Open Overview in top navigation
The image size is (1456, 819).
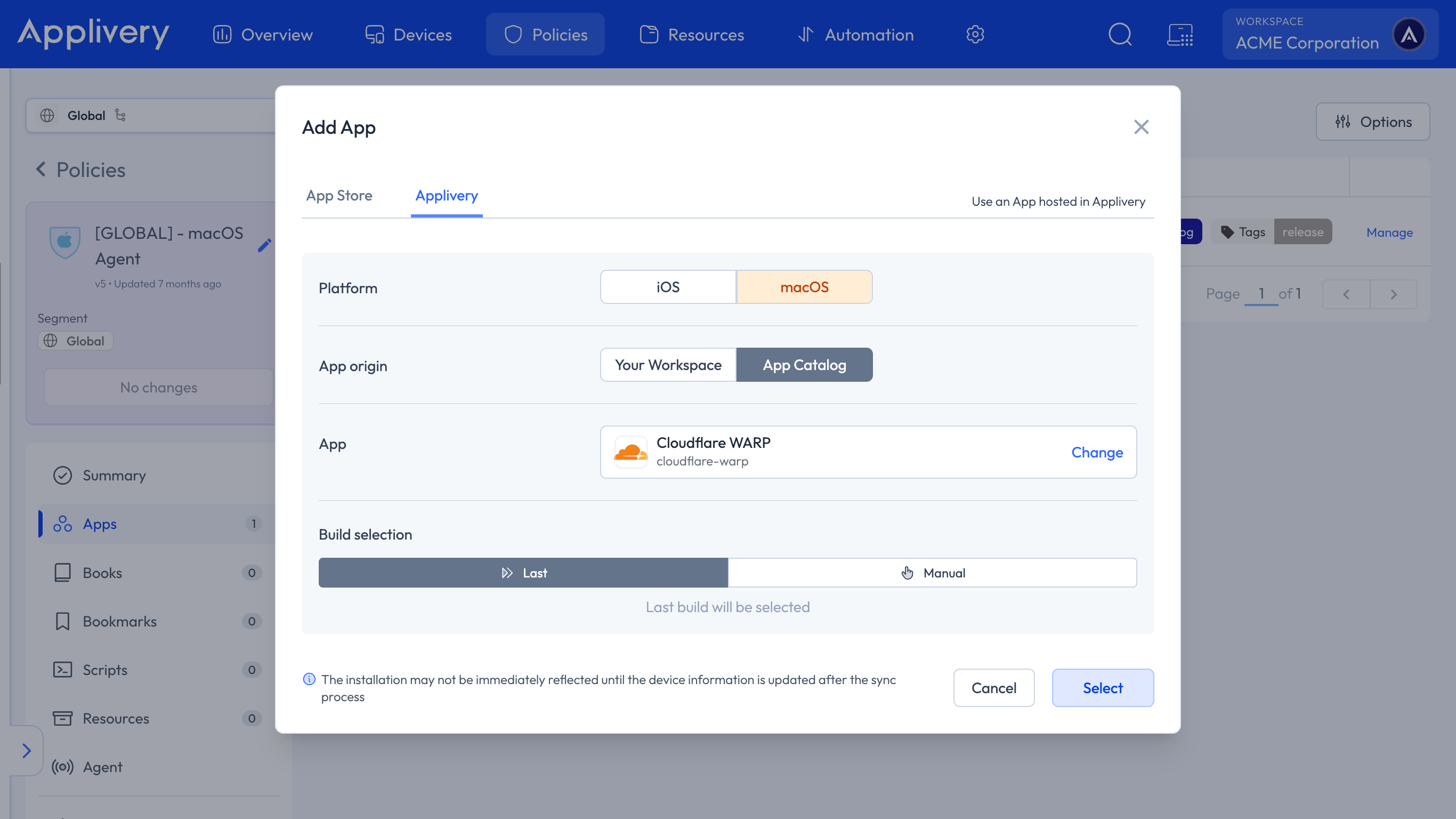263,35
